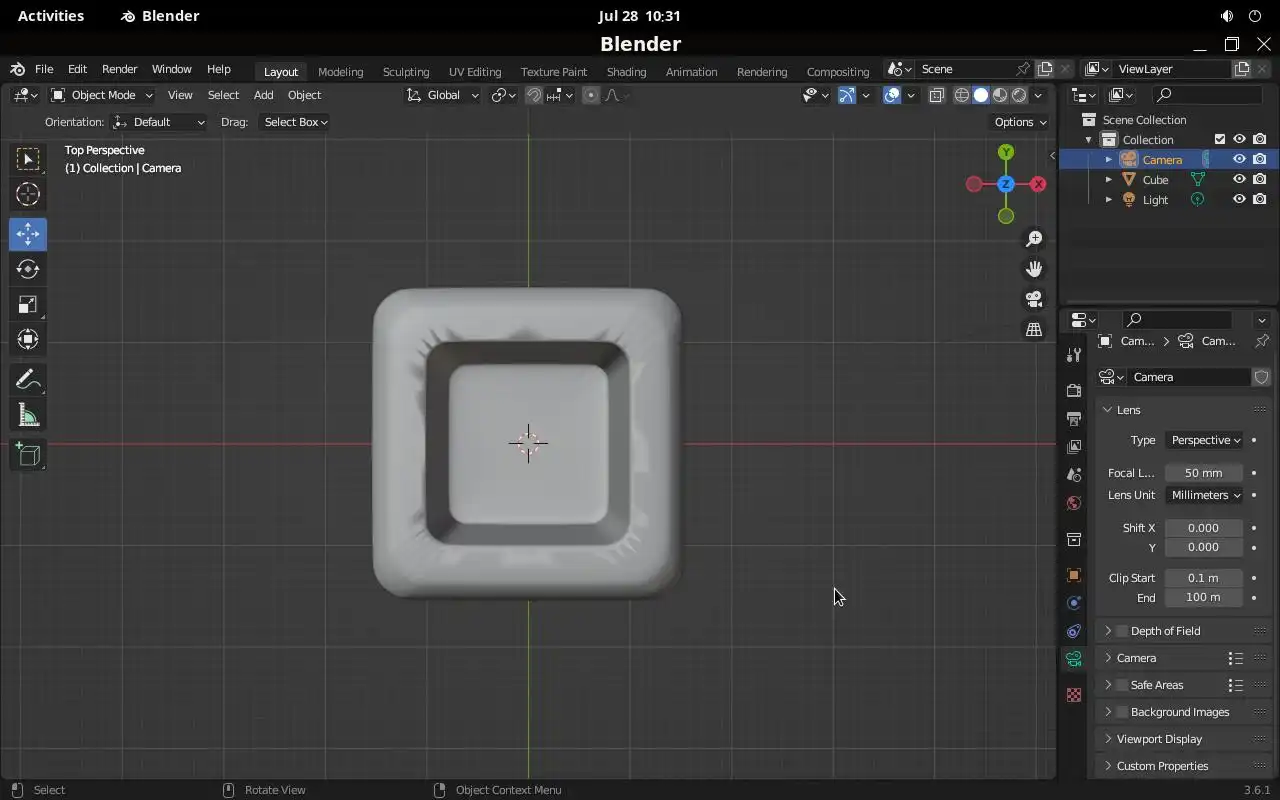Open the Drag Select Box dropdown
The image size is (1280, 800).
295,122
